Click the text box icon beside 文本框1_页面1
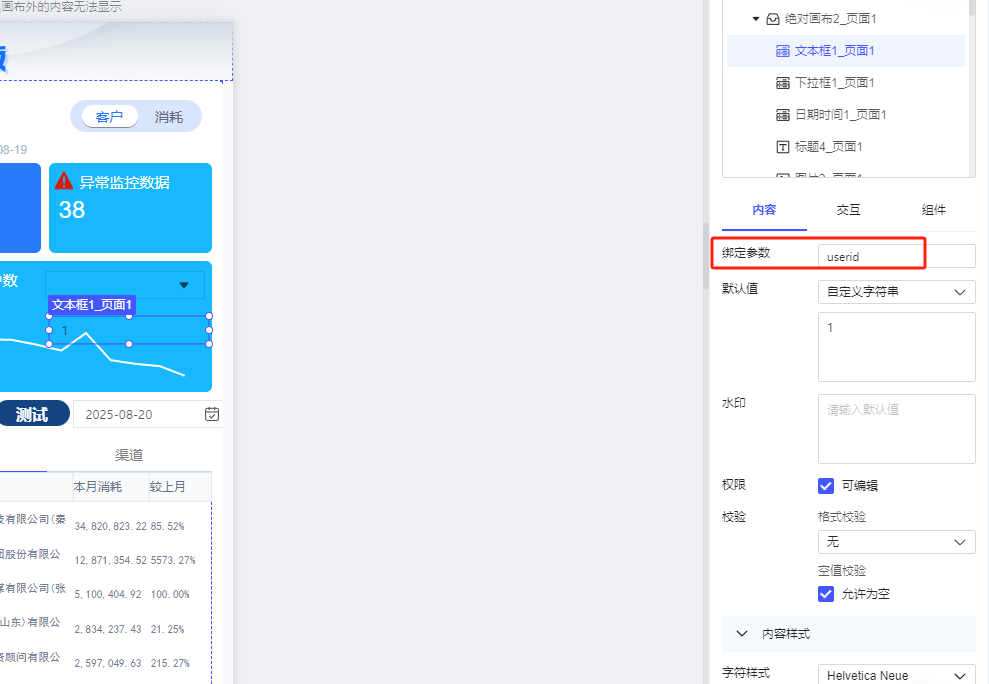This screenshot has width=989, height=684. pos(783,51)
